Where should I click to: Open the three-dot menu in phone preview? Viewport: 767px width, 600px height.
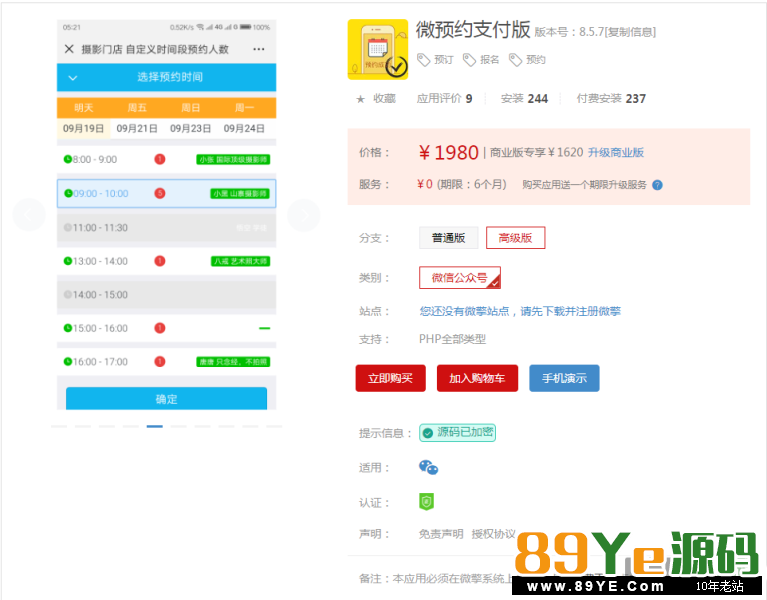pos(259,49)
